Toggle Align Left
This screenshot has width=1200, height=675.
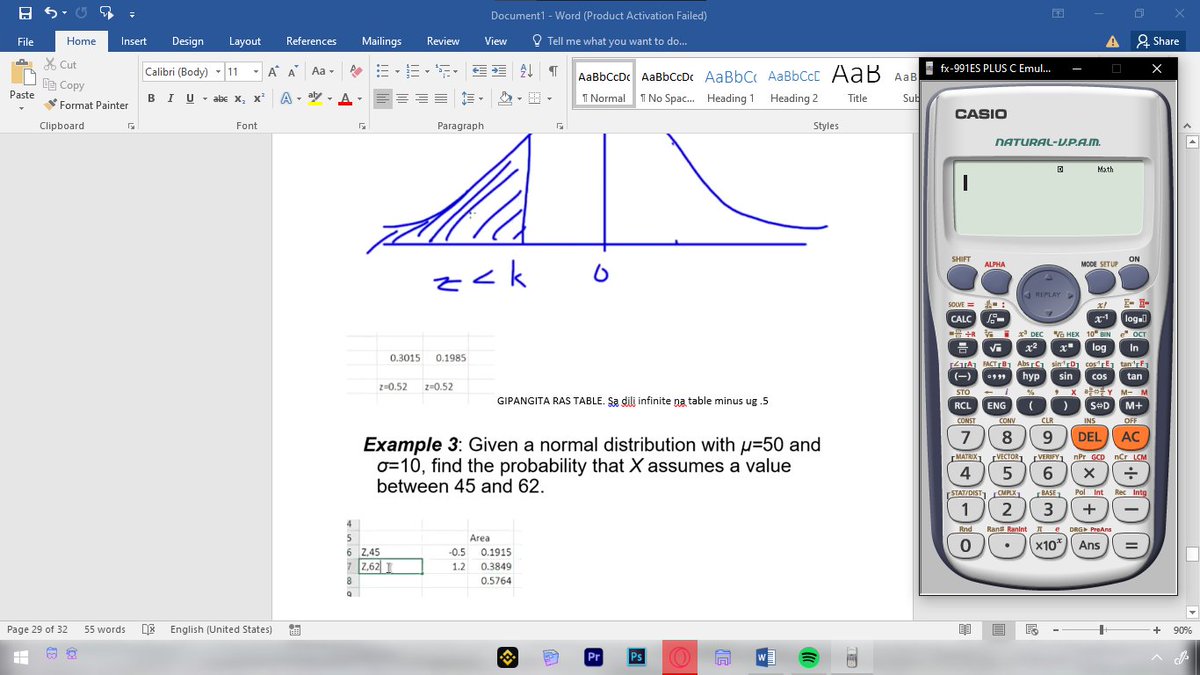pyautogui.click(x=383, y=98)
